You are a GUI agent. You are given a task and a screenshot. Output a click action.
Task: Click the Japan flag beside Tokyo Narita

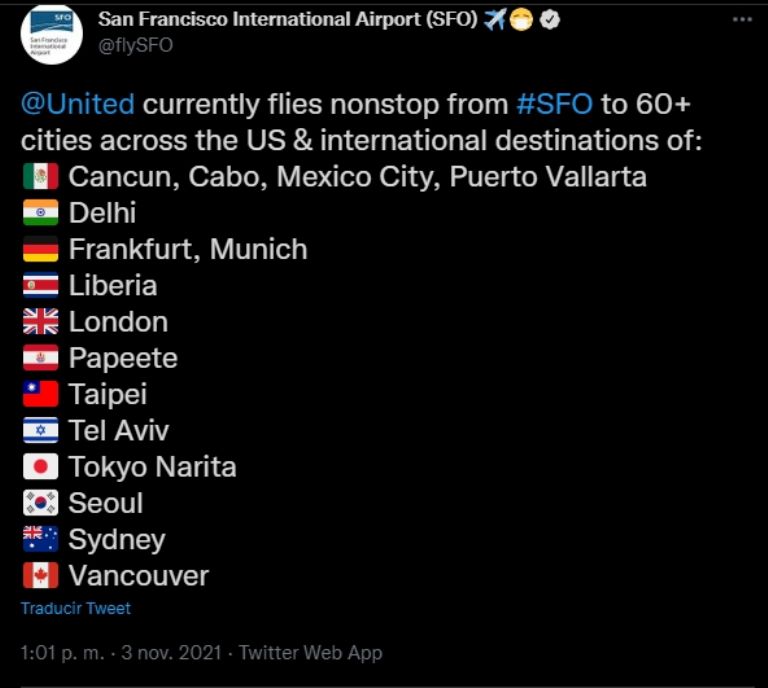tap(41, 466)
